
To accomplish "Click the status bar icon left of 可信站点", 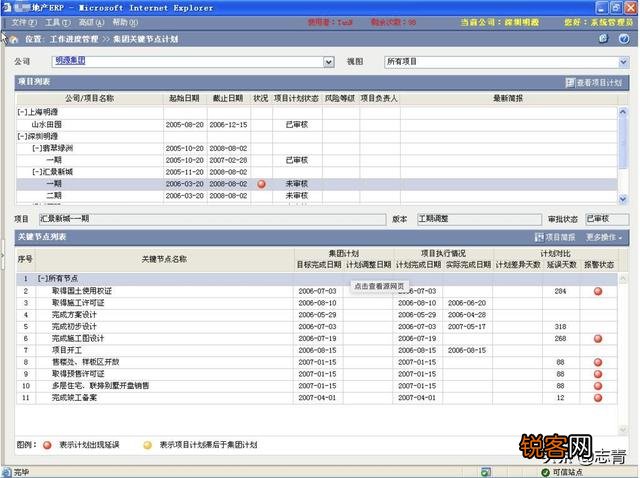I will 486,472.
